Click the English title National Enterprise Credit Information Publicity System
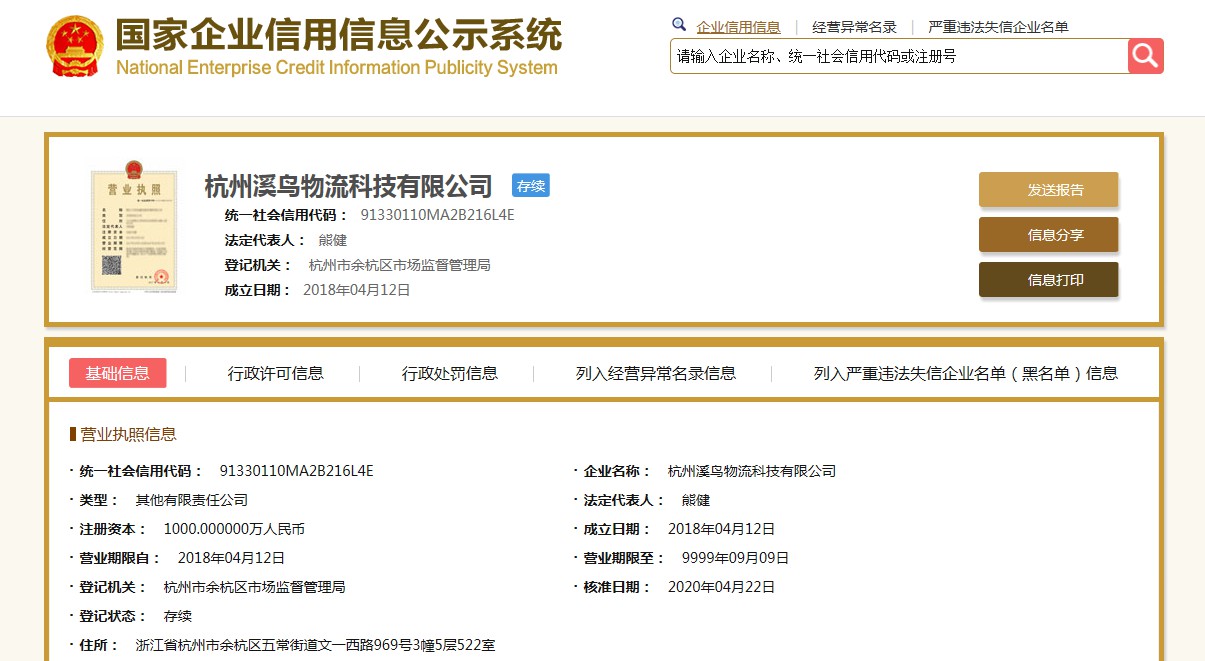This screenshot has width=1205, height=661. [x=337, y=68]
